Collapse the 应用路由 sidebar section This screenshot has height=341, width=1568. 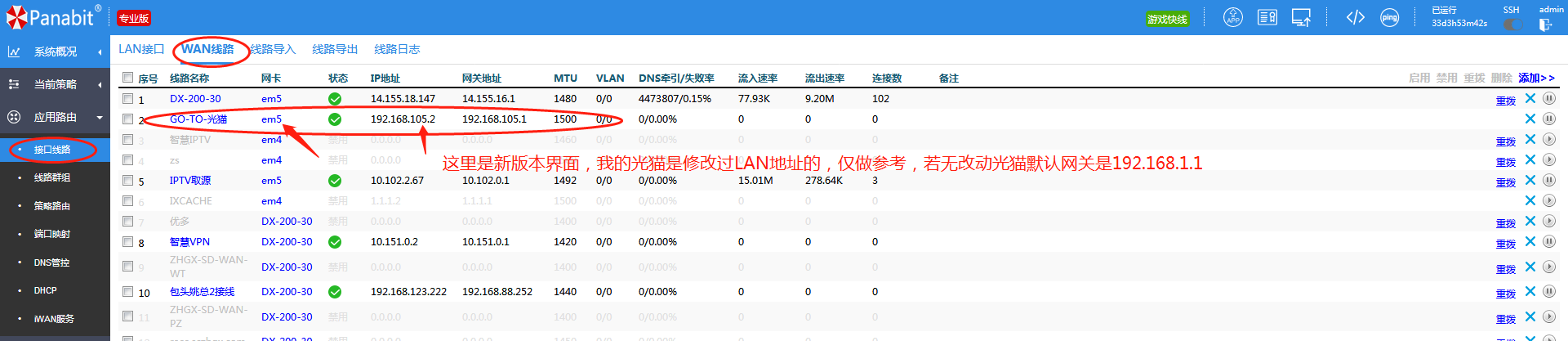[x=55, y=117]
